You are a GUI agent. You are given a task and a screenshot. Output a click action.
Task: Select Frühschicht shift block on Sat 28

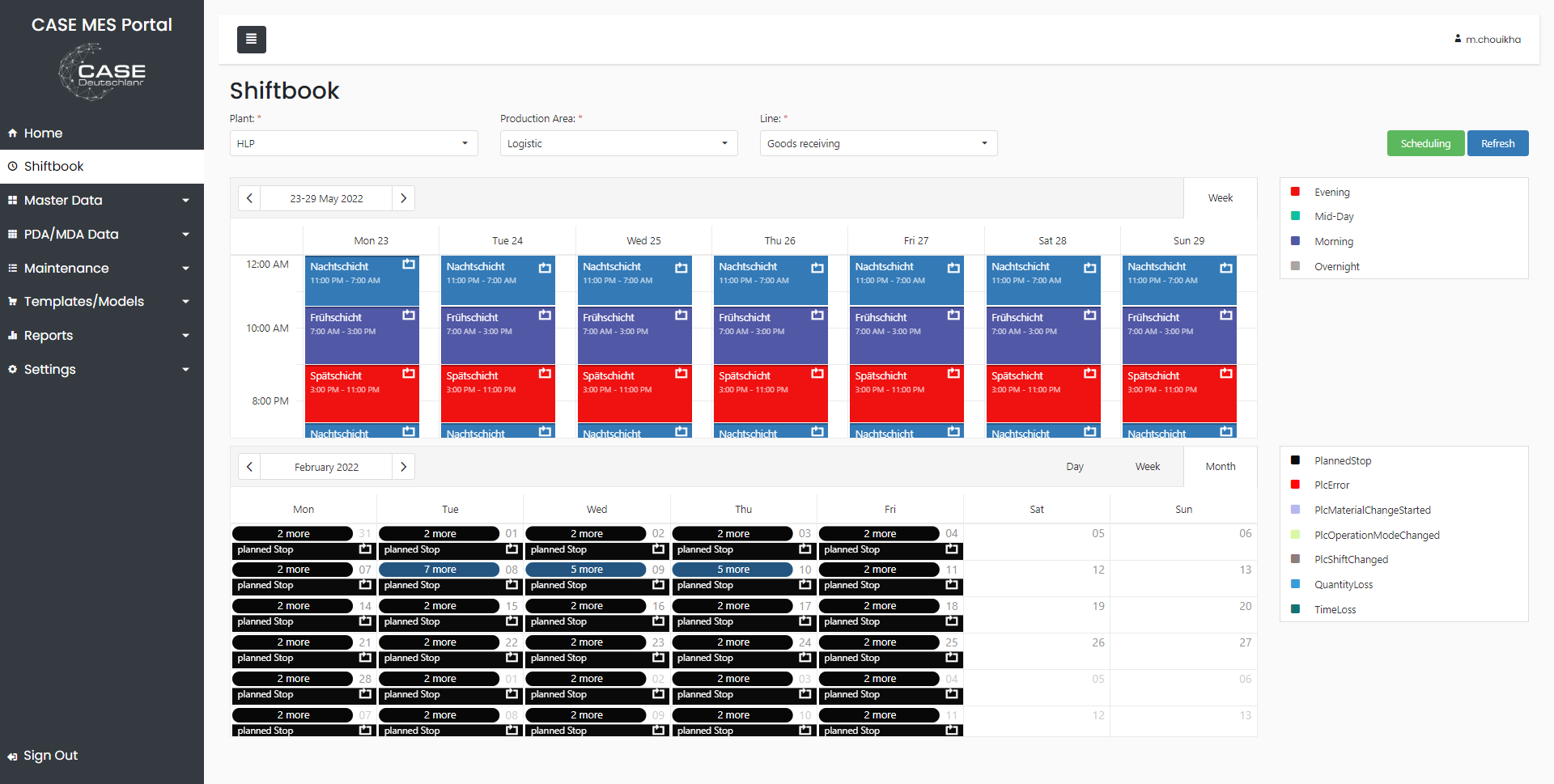[x=1043, y=335]
